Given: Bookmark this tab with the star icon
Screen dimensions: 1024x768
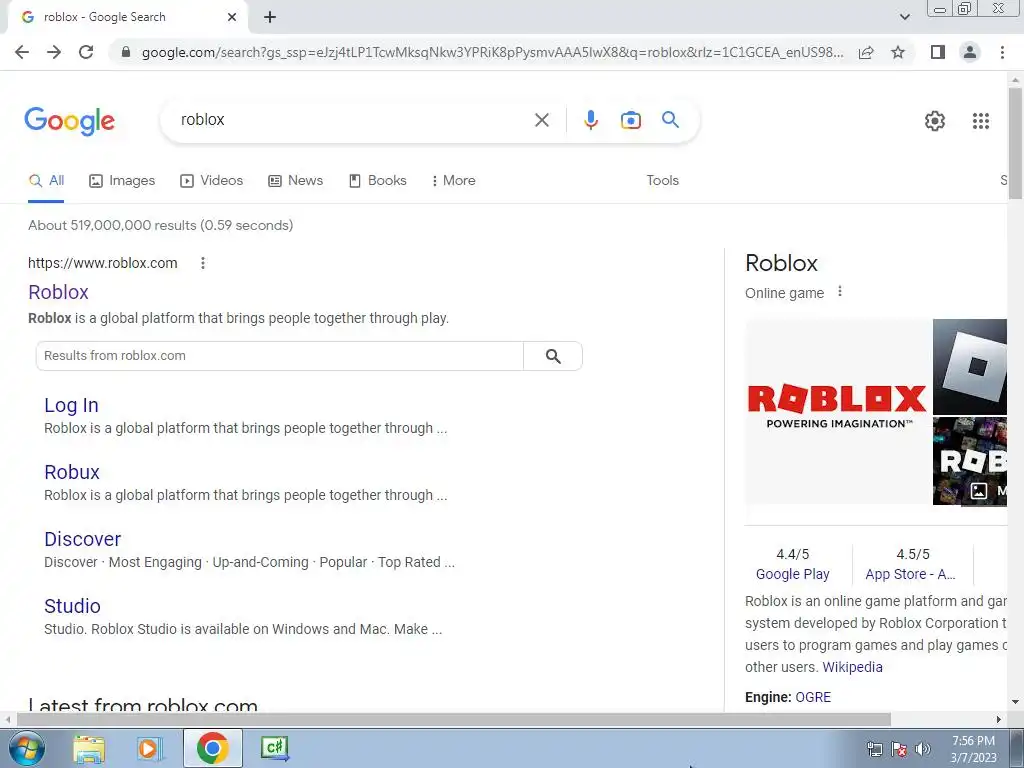Looking at the screenshot, I should click(x=898, y=52).
